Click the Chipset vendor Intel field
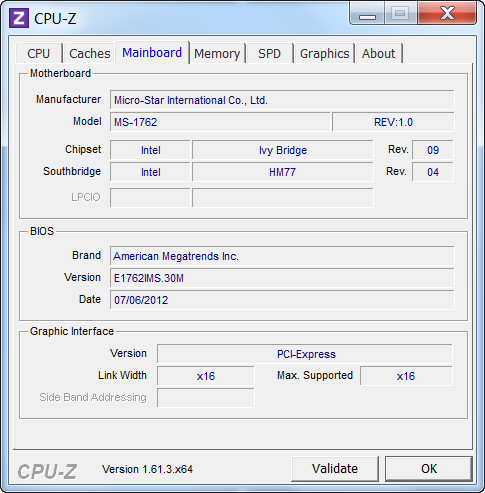Screen dimensions: 485x493 (150, 150)
